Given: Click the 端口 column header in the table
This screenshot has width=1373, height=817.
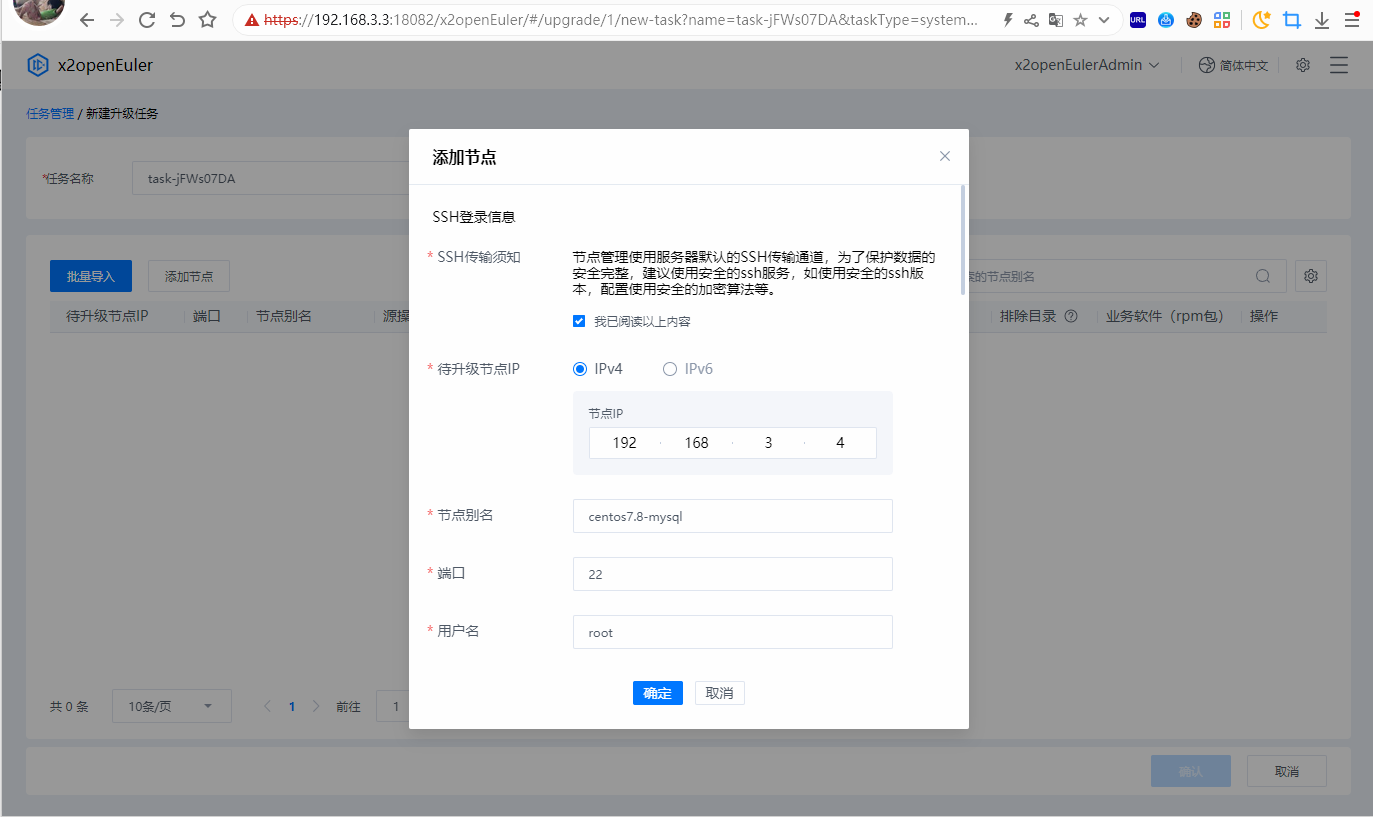Looking at the screenshot, I should 207,316.
